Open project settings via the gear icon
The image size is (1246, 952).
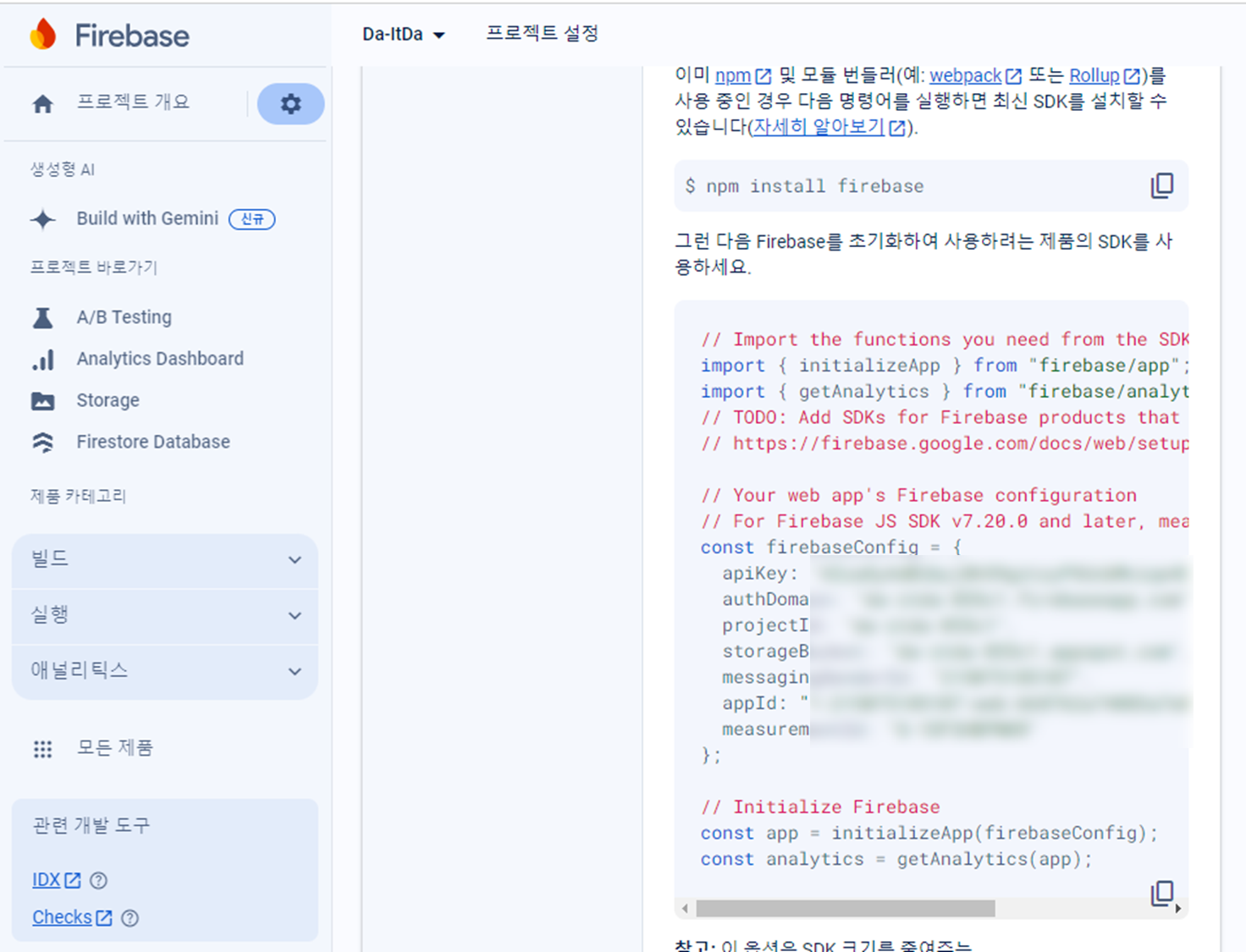290,103
